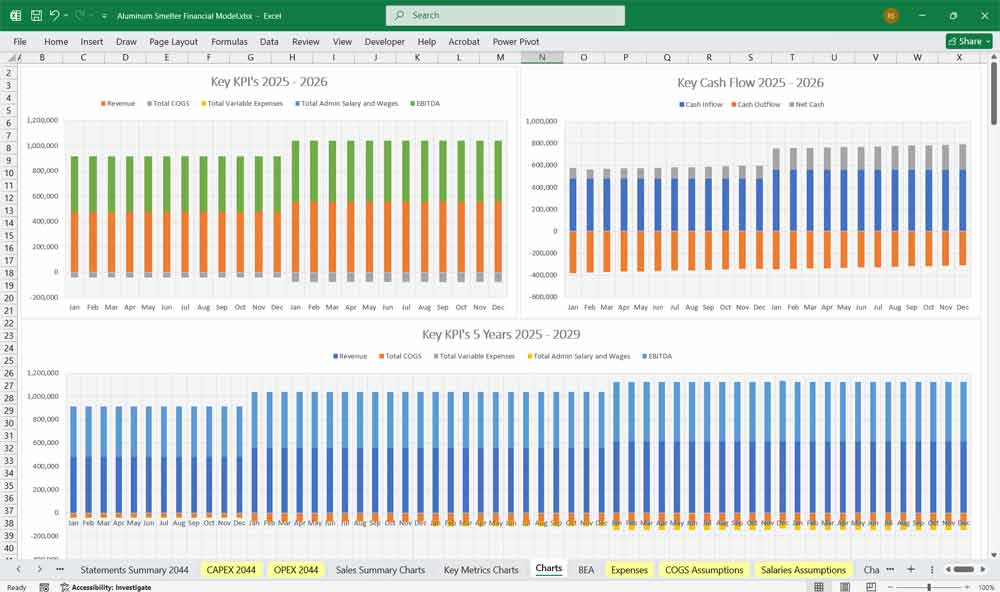Image resolution: width=1000 pixels, height=592 pixels.
Task: Select the Redo icon
Action: pos(77,15)
